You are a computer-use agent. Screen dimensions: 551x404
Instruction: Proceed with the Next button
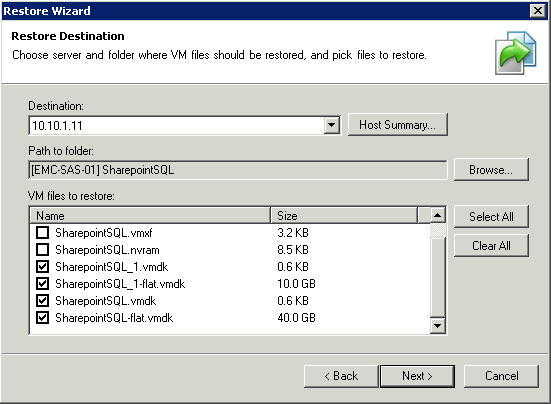417,376
